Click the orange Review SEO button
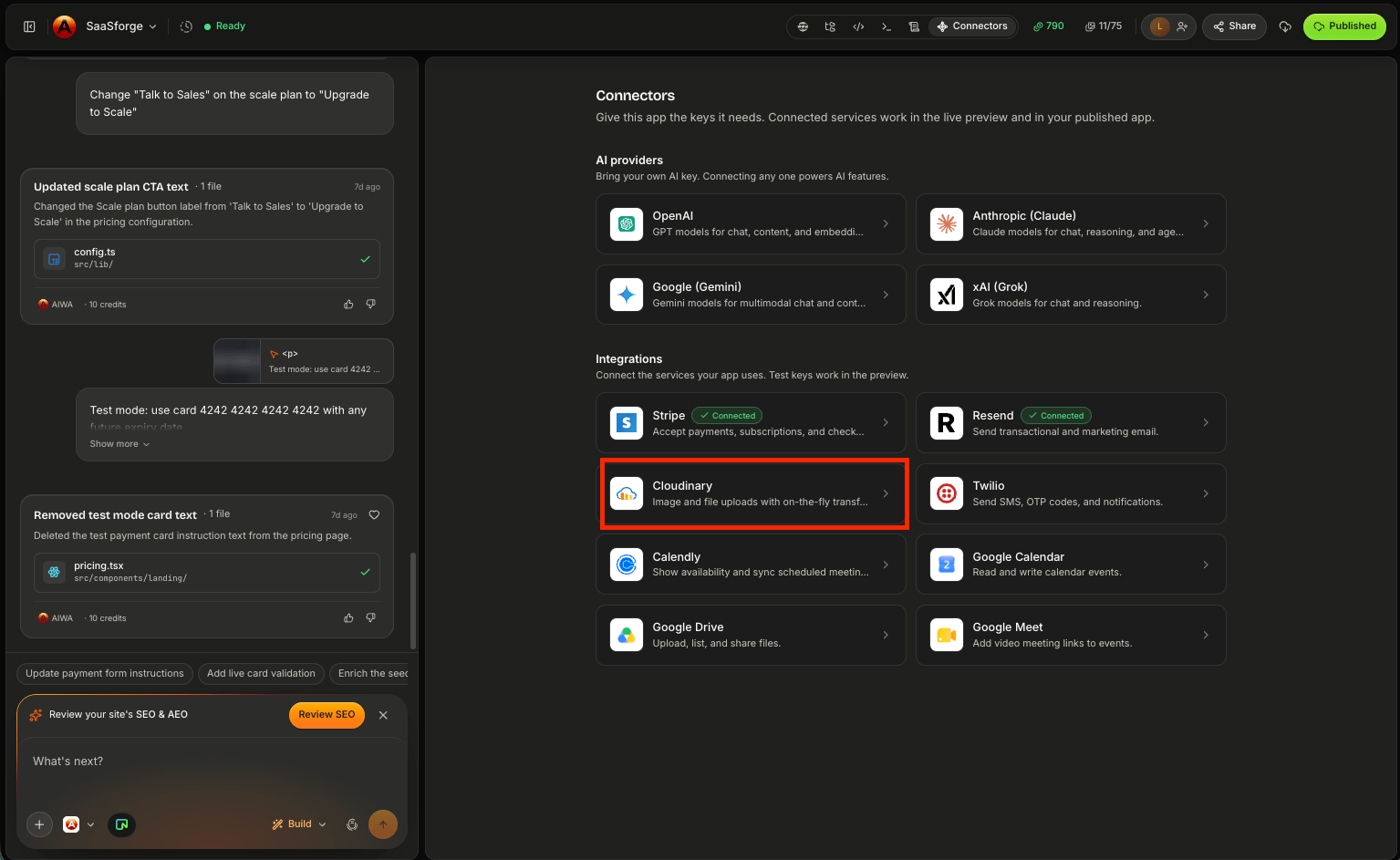Image resolution: width=1400 pixels, height=860 pixels. pos(327,715)
